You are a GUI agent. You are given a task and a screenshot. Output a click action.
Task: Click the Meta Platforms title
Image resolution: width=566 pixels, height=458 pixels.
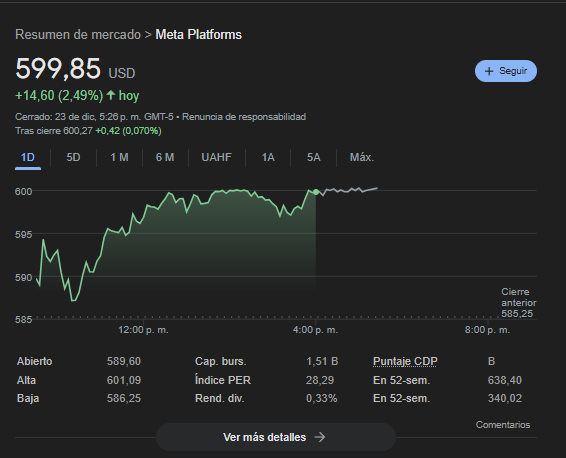[199, 35]
